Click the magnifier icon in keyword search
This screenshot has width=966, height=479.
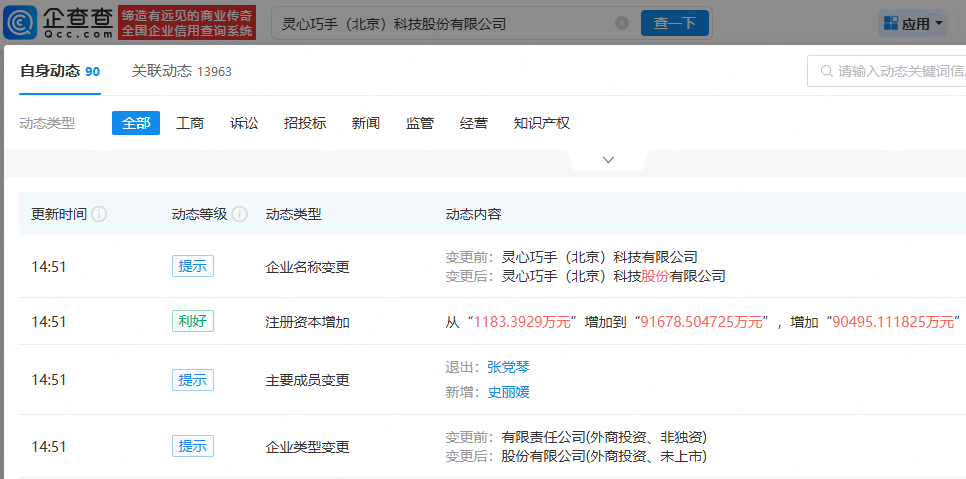coord(827,71)
